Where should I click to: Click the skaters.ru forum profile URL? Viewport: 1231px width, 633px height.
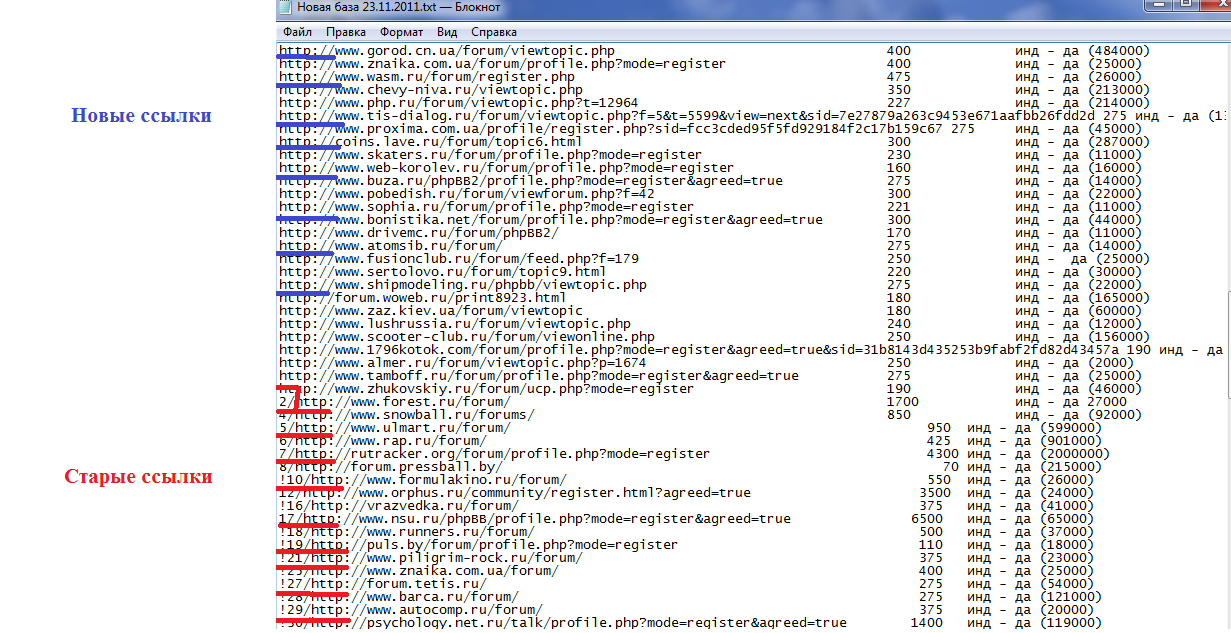pyautogui.click(x=490, y=155)
